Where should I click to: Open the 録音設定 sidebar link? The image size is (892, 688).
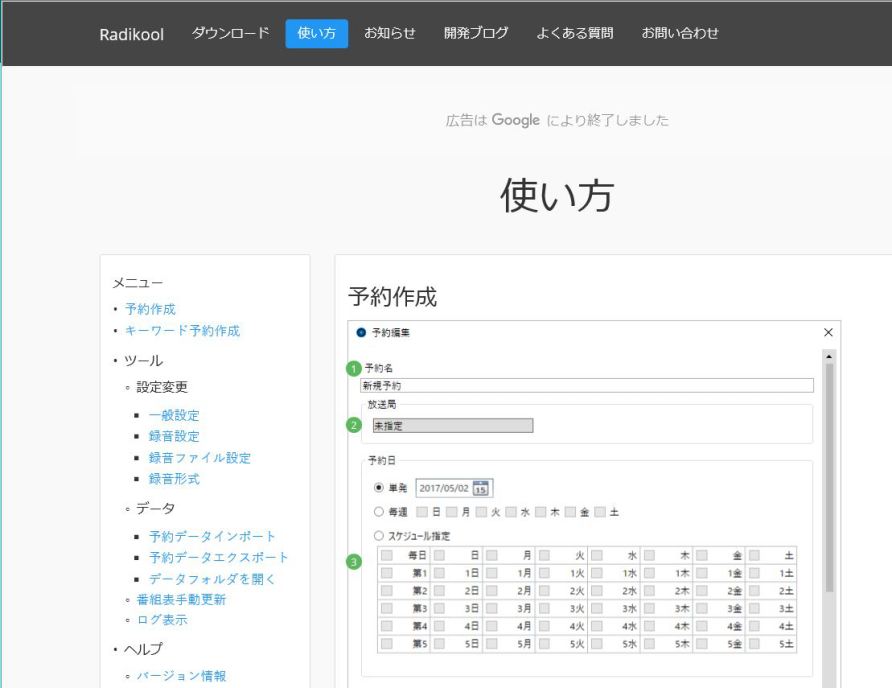point(174,436)
